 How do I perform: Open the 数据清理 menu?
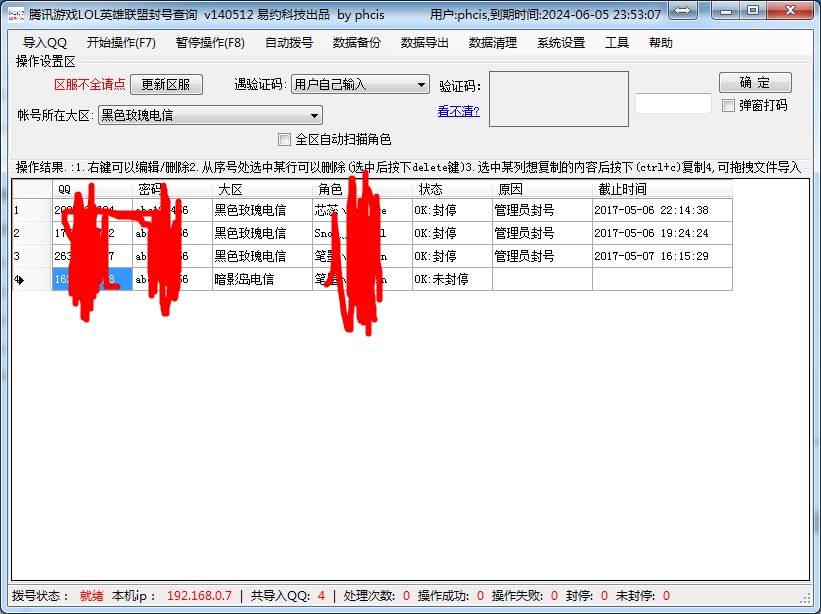point(493,43)
